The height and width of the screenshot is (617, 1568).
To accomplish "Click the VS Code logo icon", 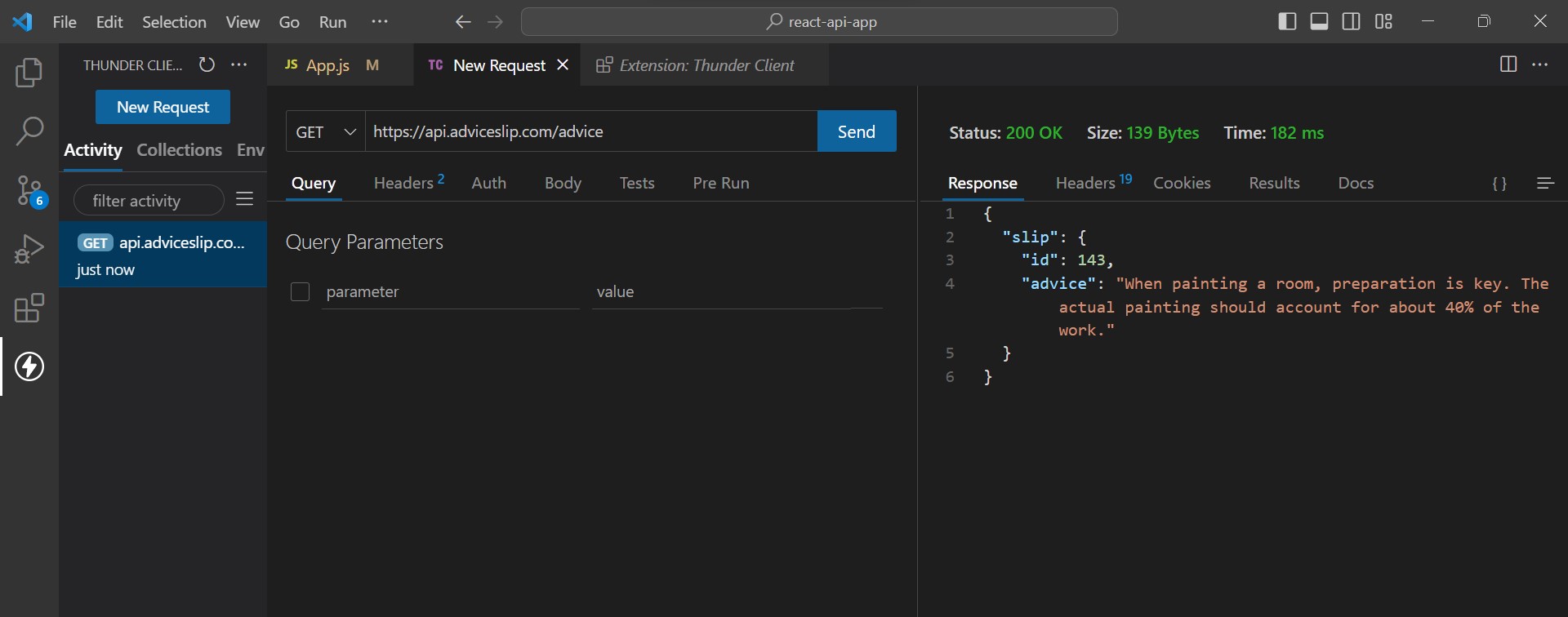I will tap(23, 21).
